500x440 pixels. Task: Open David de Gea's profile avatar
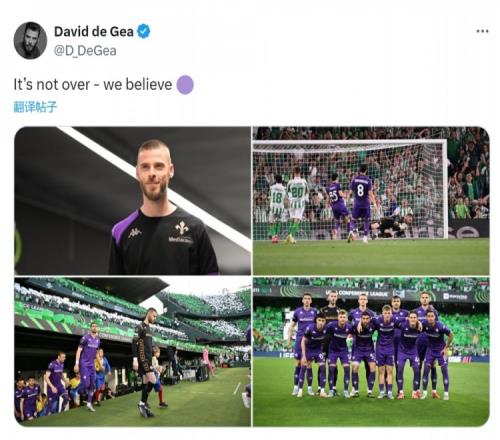coord(30,41)
